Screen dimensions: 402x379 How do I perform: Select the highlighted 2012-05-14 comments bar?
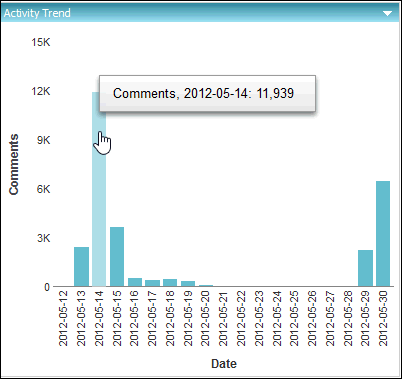pos(99,189)
